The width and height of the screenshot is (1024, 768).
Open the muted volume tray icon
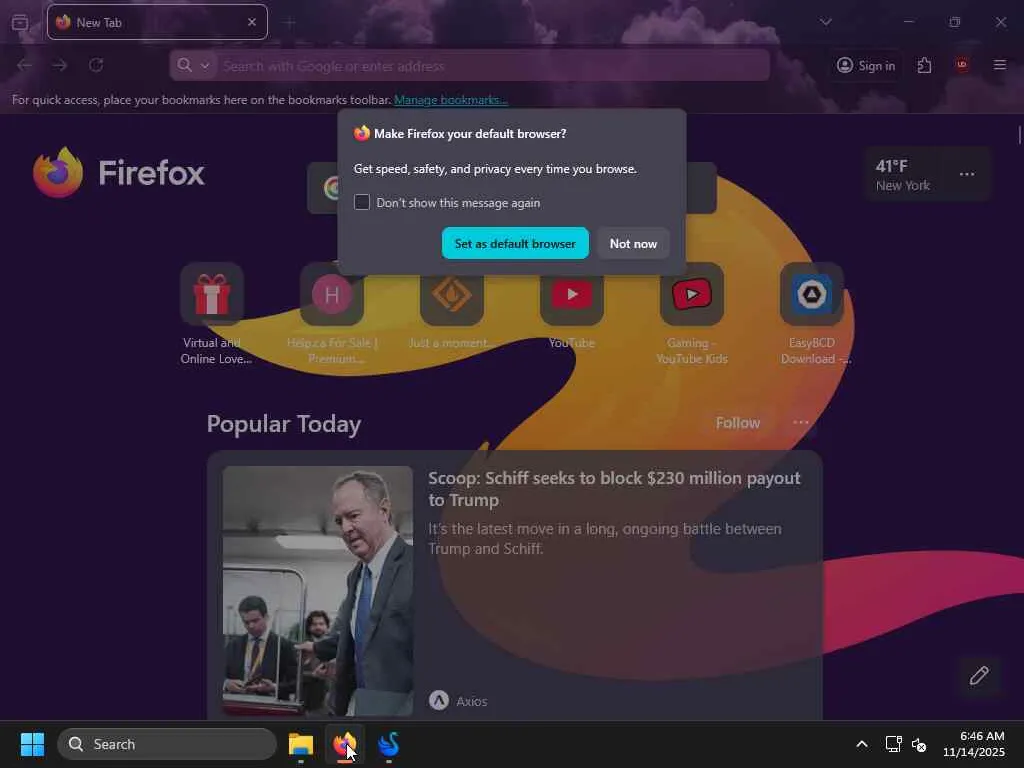pos(919,744)
